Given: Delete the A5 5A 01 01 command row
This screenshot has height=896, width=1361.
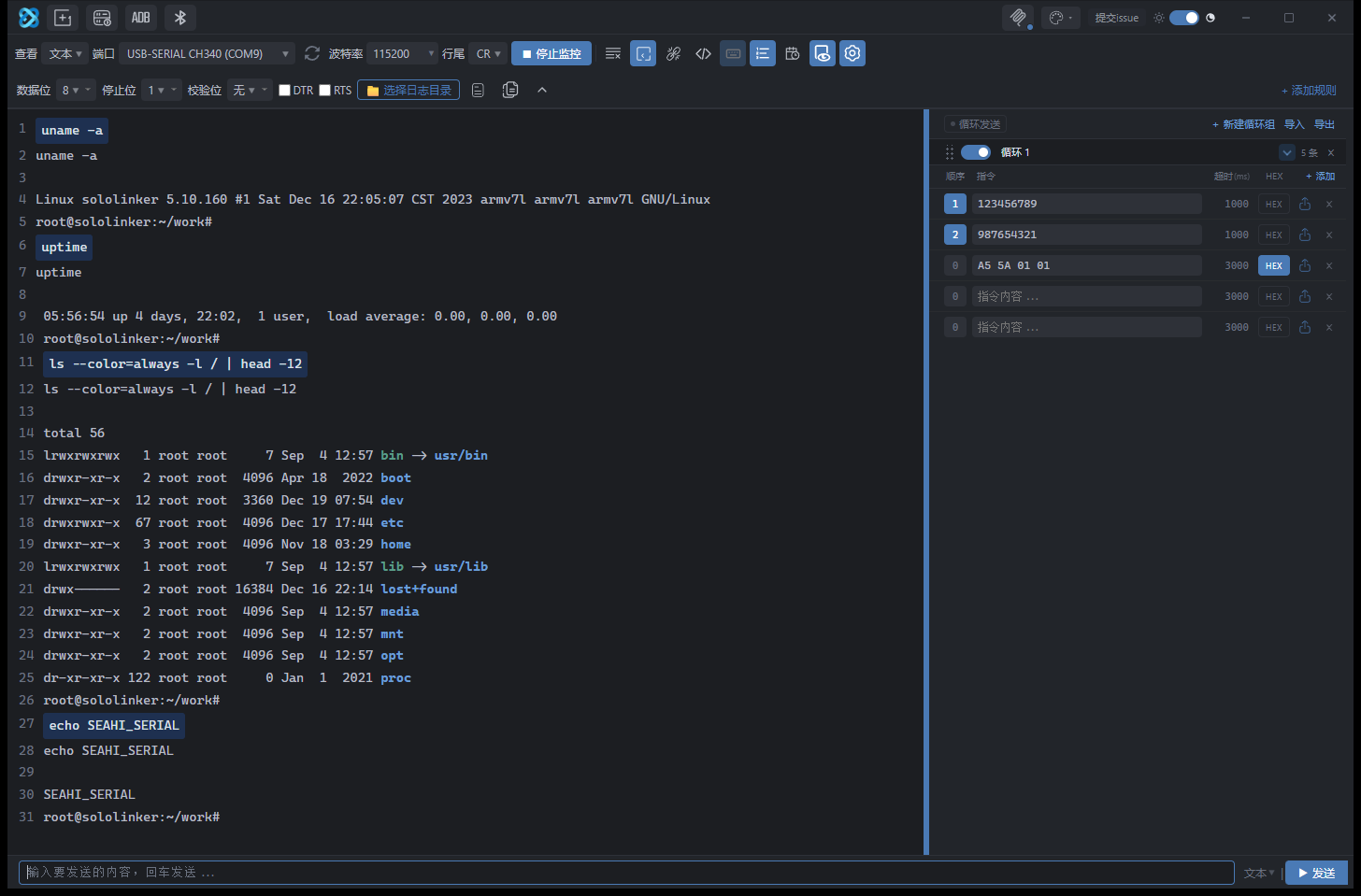Looking at the screenshot, I should (1329, 265).
